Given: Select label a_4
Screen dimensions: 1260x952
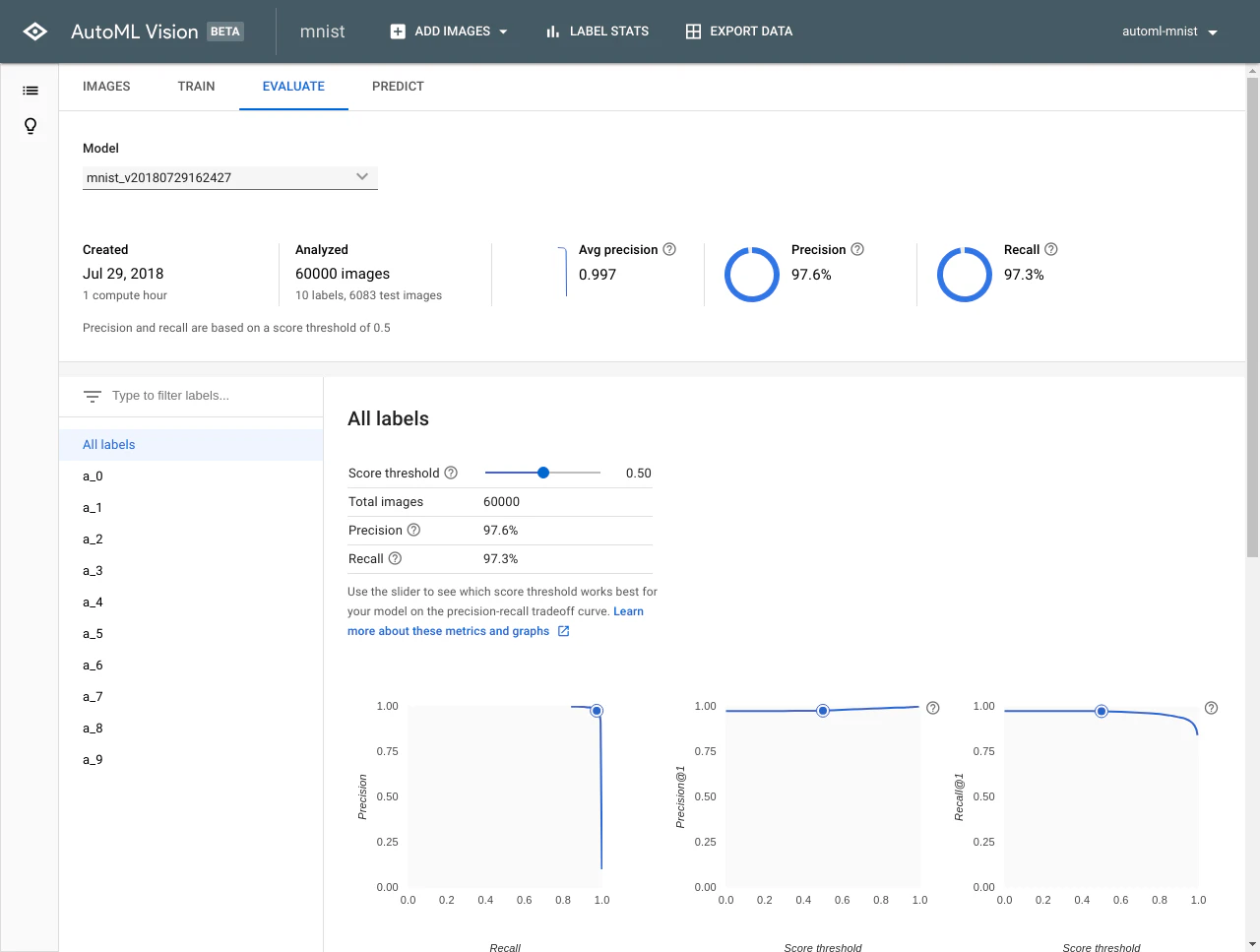Looking at the screenshot, I should tap(191, 603).
